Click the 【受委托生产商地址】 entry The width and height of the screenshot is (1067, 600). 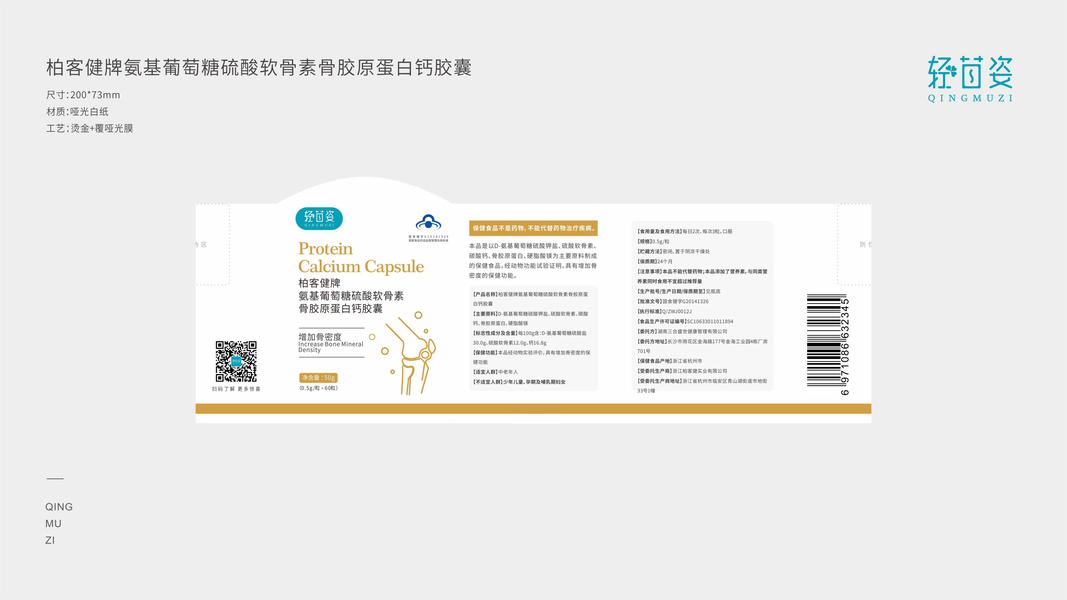click(702, 386)
